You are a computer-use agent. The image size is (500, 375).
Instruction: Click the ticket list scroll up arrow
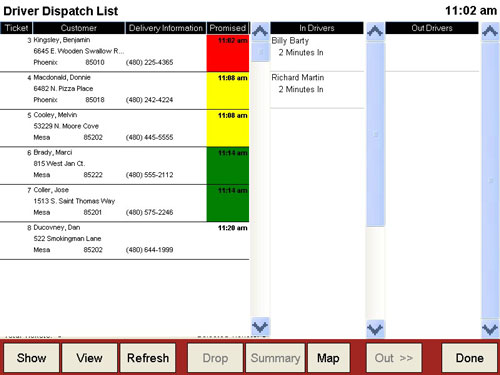click(260, 31)
